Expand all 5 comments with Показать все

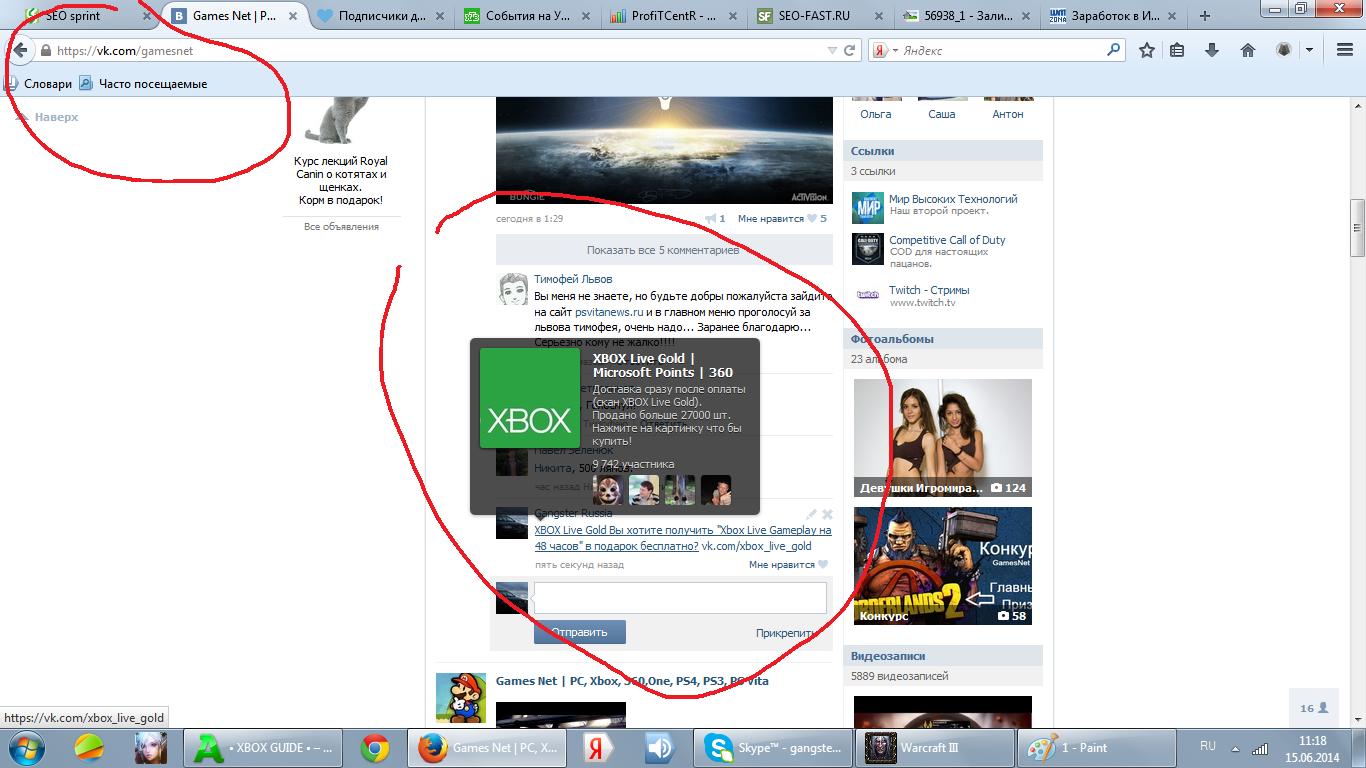click(663, 250)
